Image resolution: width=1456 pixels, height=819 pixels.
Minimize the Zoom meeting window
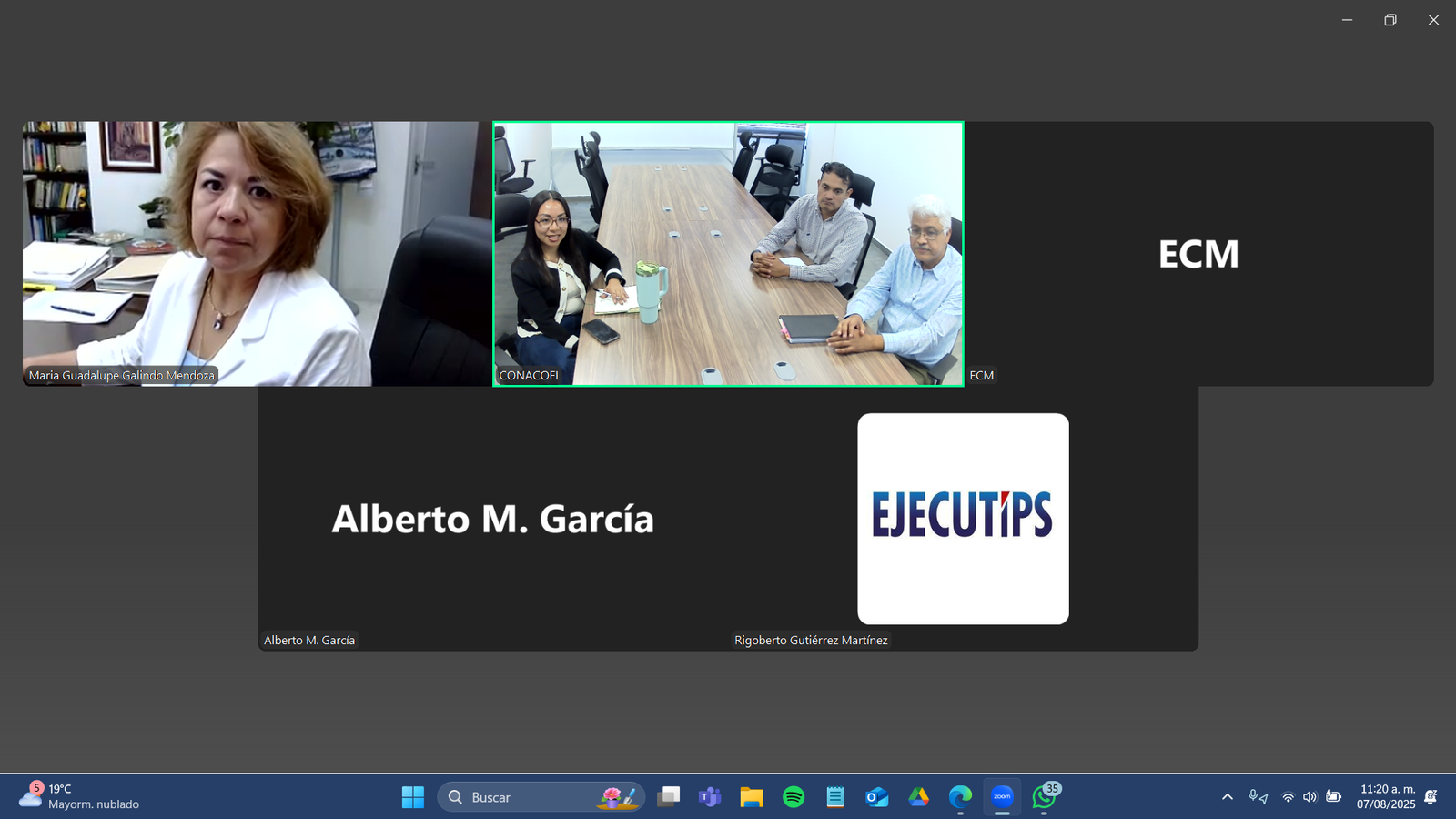[x=1347, y=20]
